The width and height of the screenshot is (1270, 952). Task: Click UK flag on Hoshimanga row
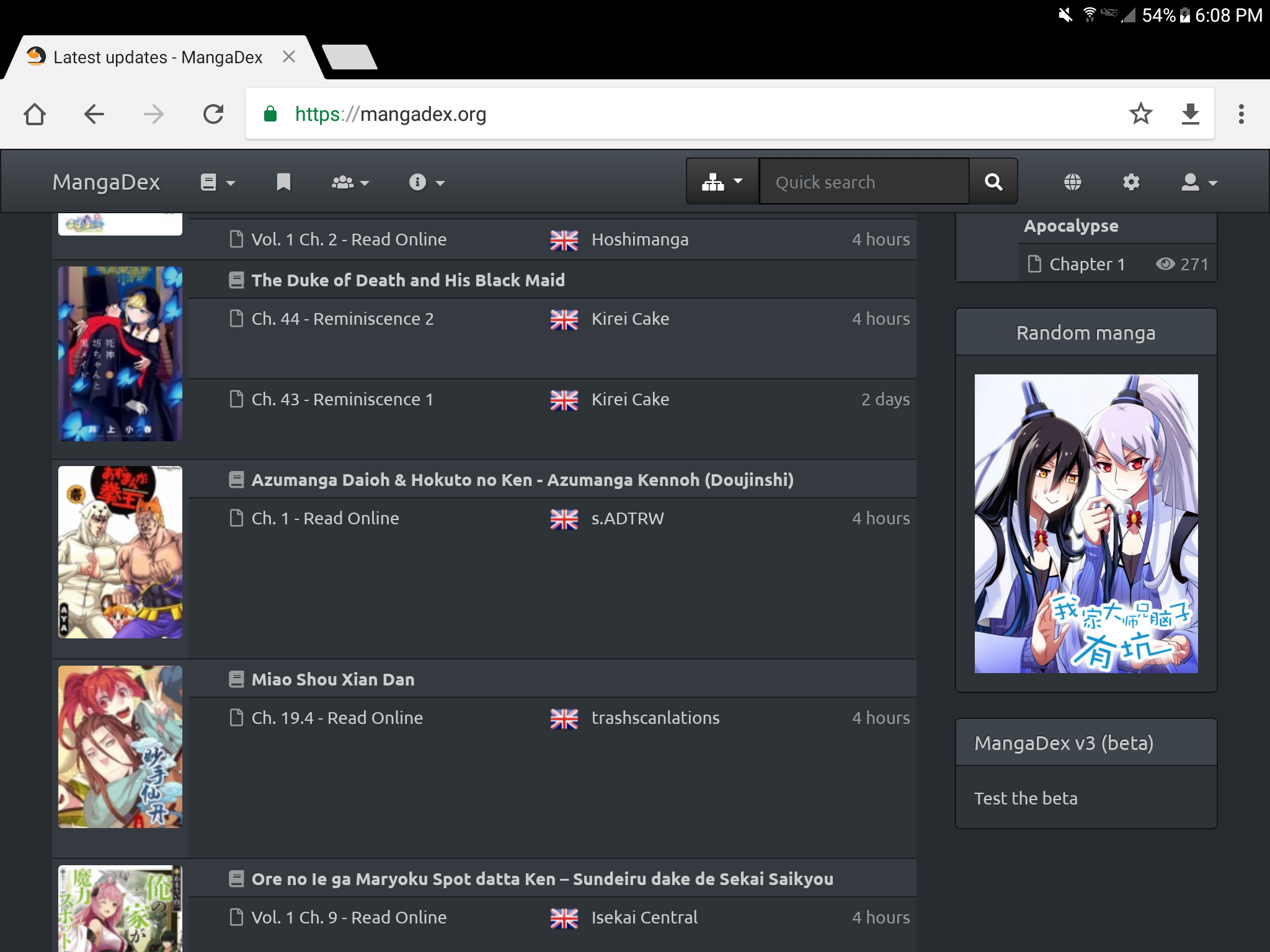[x=564, y=240]
